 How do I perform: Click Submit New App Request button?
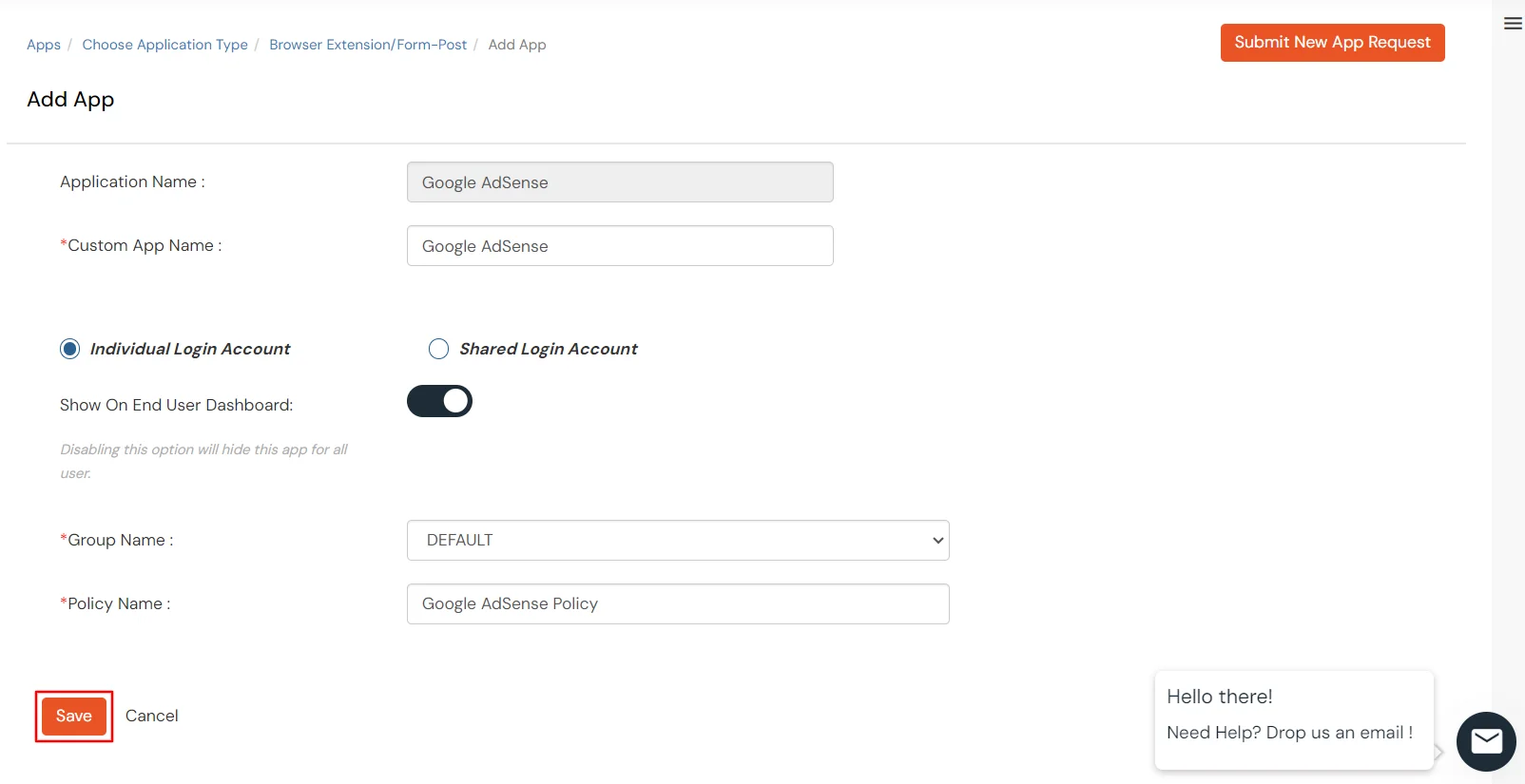coord(1332,43)
